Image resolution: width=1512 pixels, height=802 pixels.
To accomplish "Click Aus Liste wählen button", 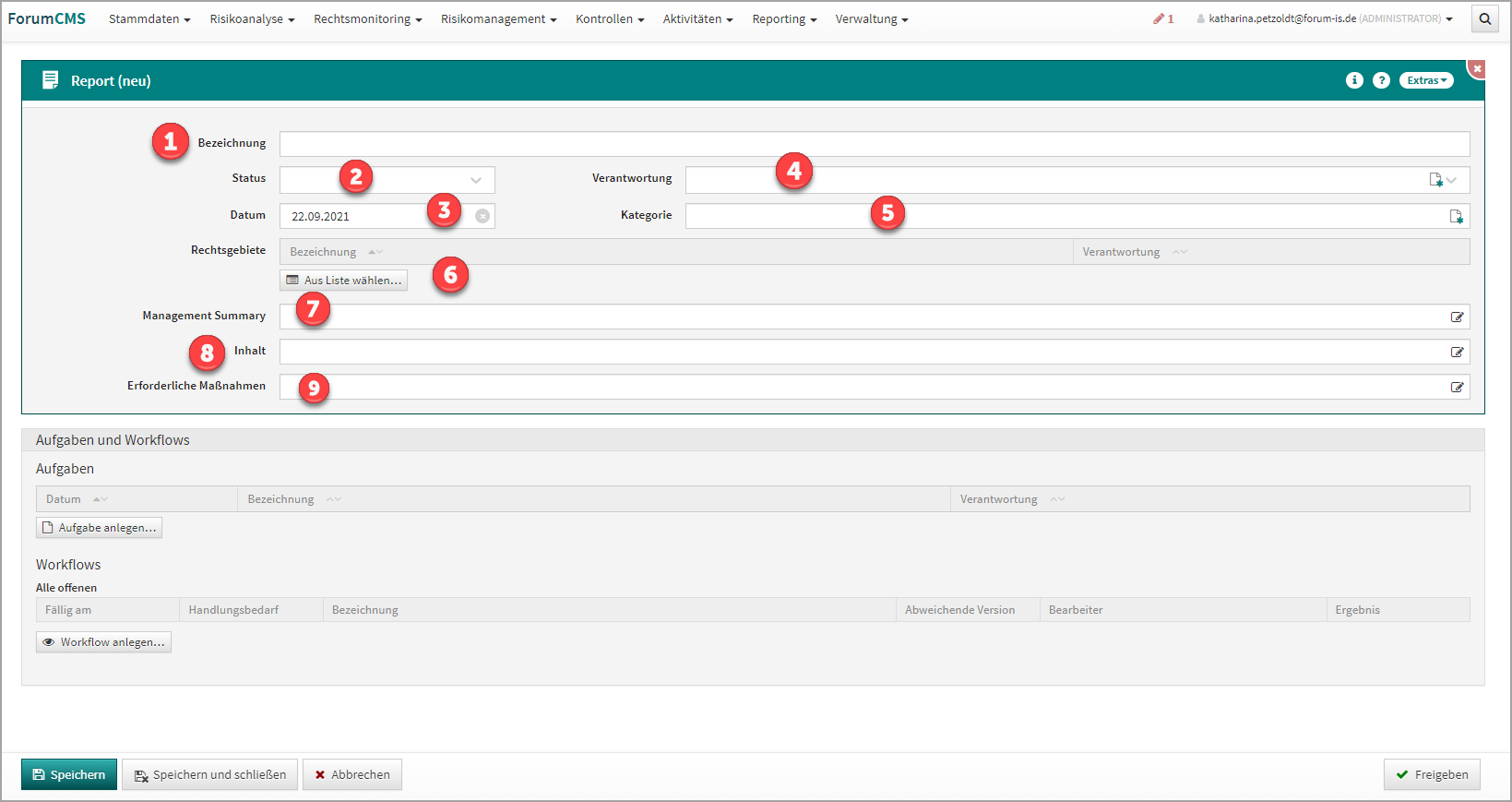I will 343,280.
